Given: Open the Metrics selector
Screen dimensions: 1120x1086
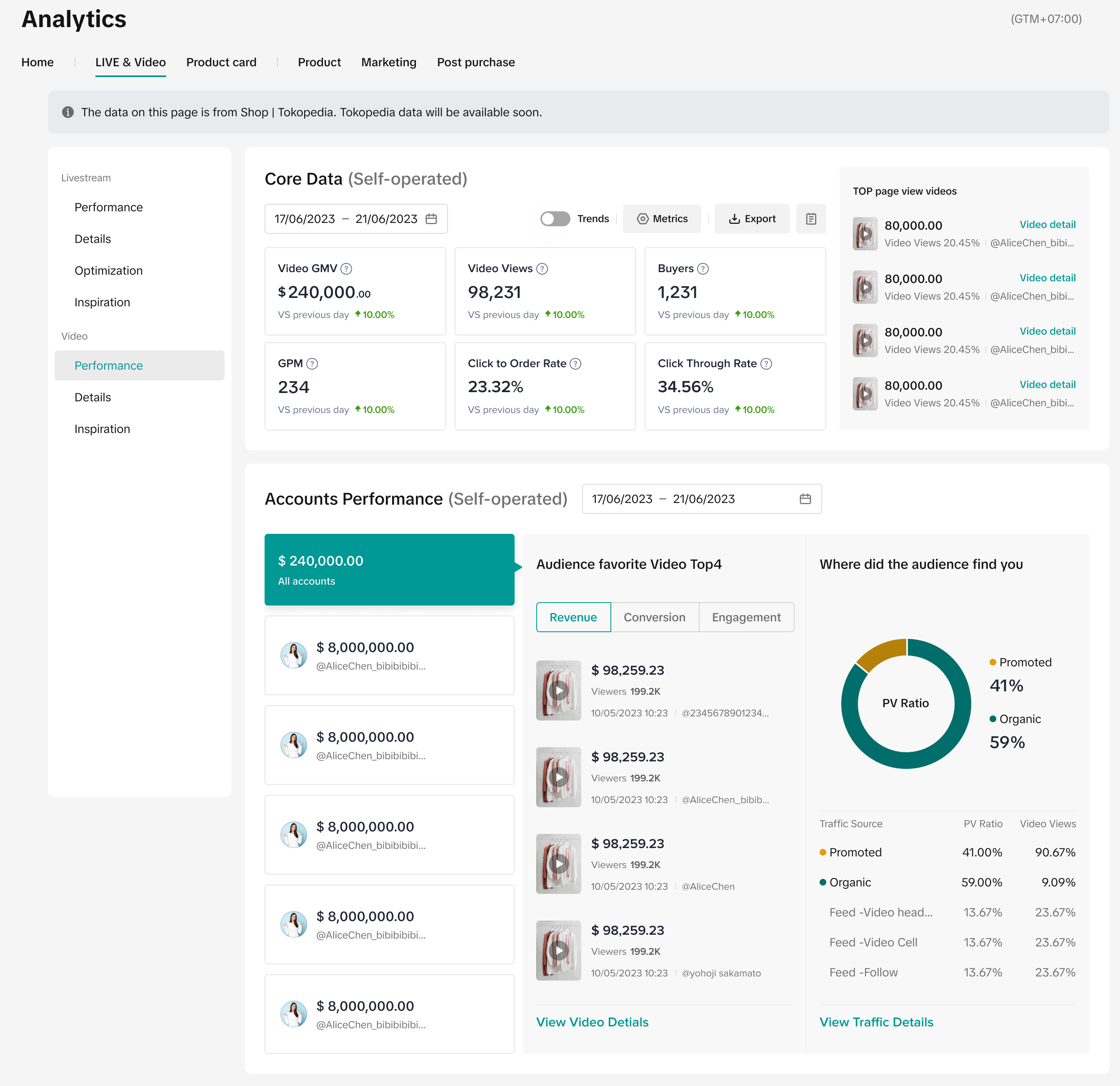Looking at the screenshot, I should (662, 219).
